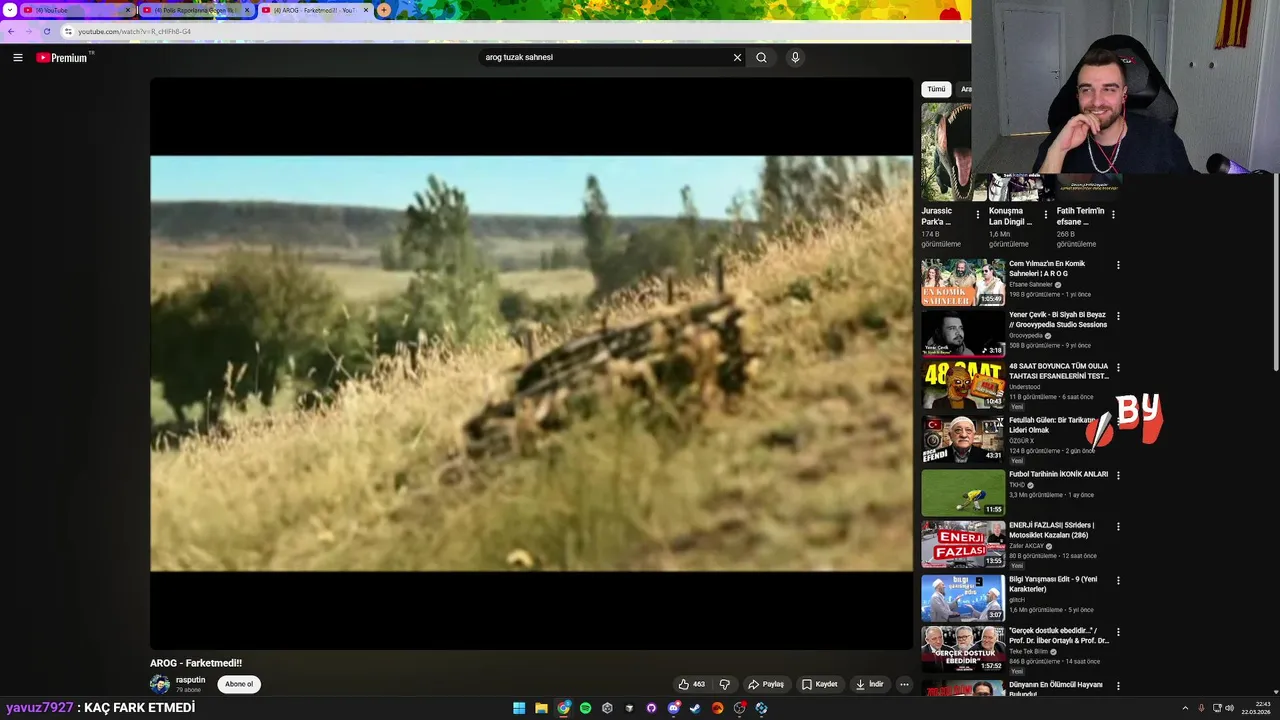Open more actions three-dot menu below video
1280x720 pixels.
[904, 684]
